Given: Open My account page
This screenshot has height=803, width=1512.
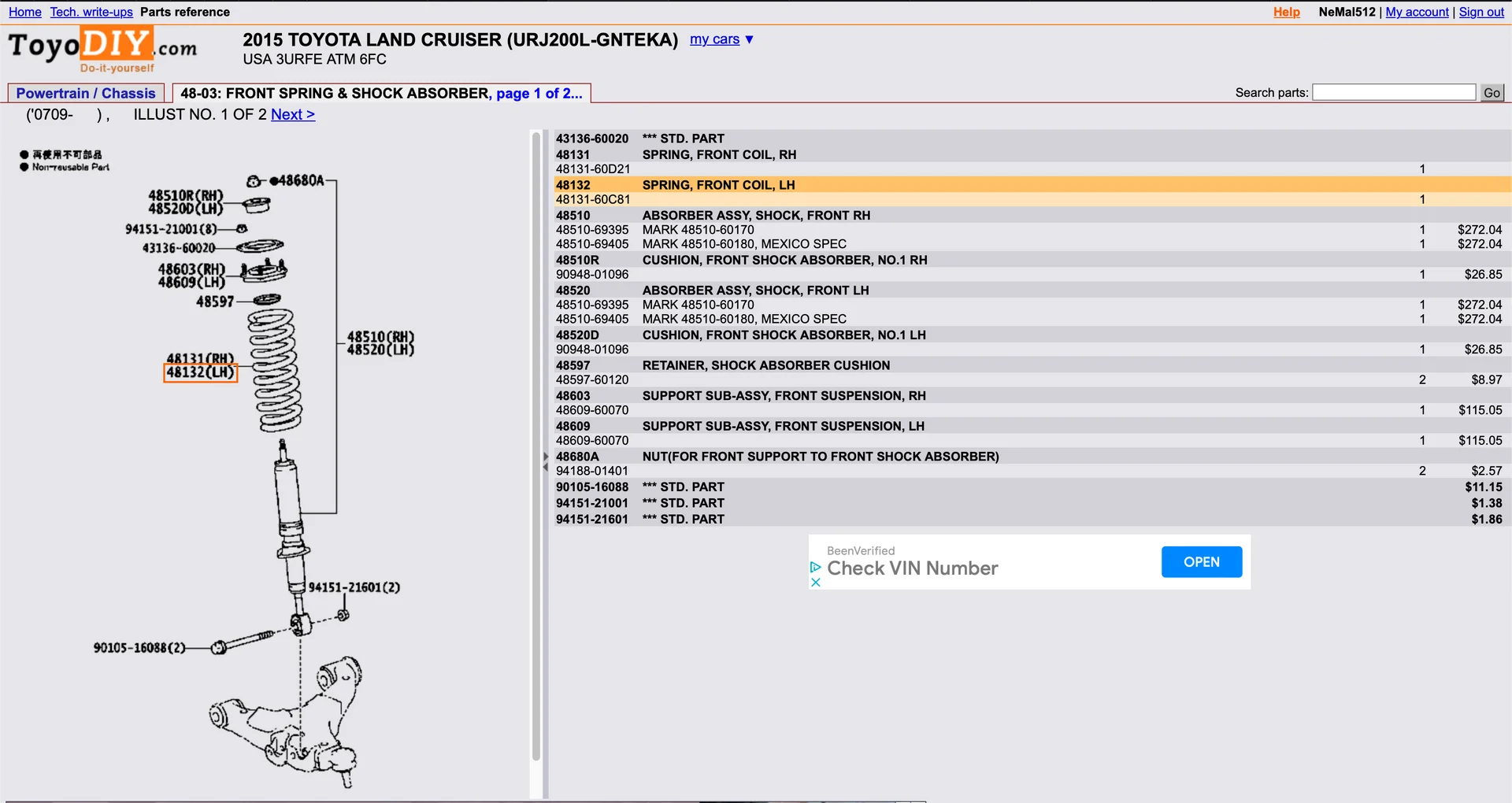Looking at the screenshot, I should point(1417,12).
